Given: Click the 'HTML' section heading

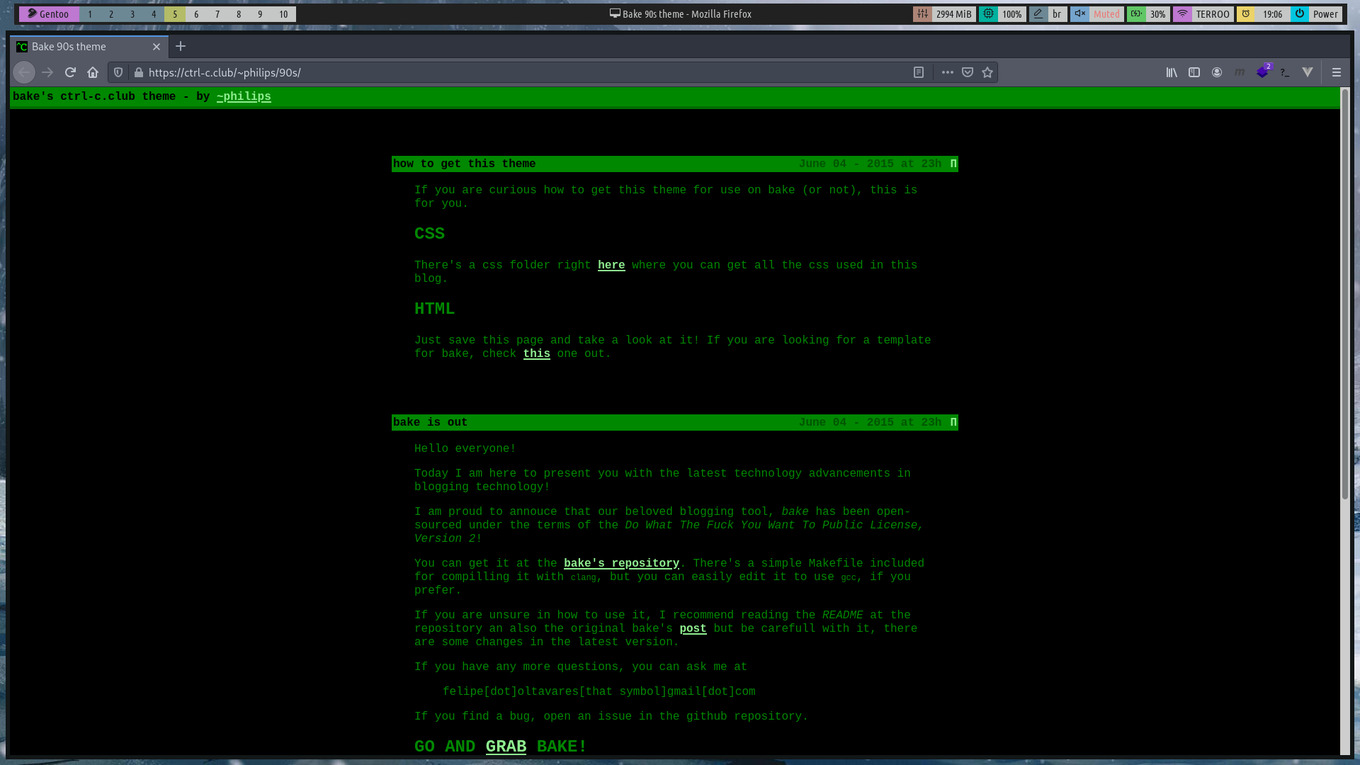Looking at the screenshot, I should click(x=435, y=309).
